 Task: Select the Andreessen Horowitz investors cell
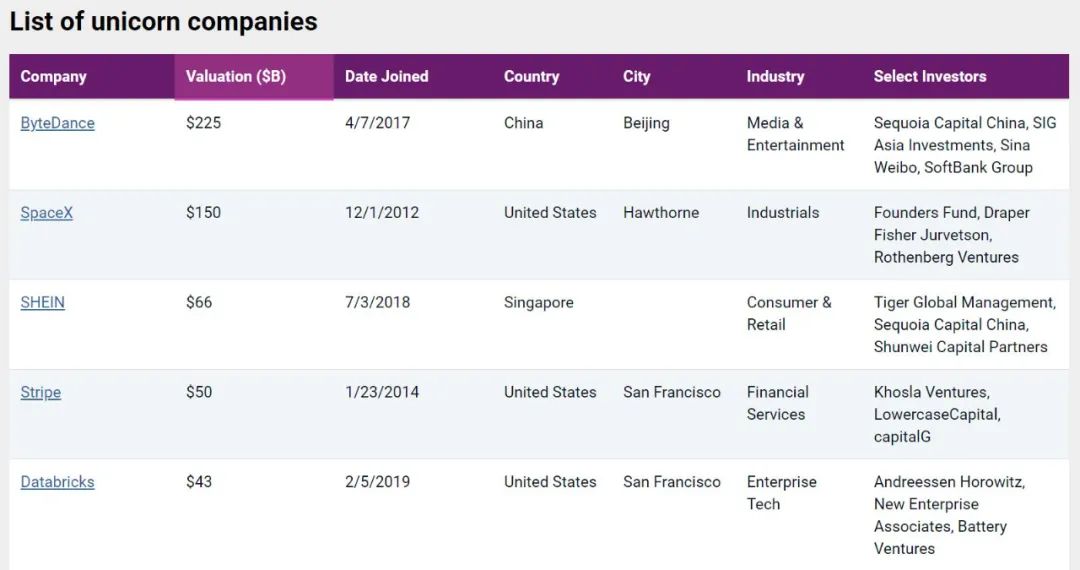949,515
